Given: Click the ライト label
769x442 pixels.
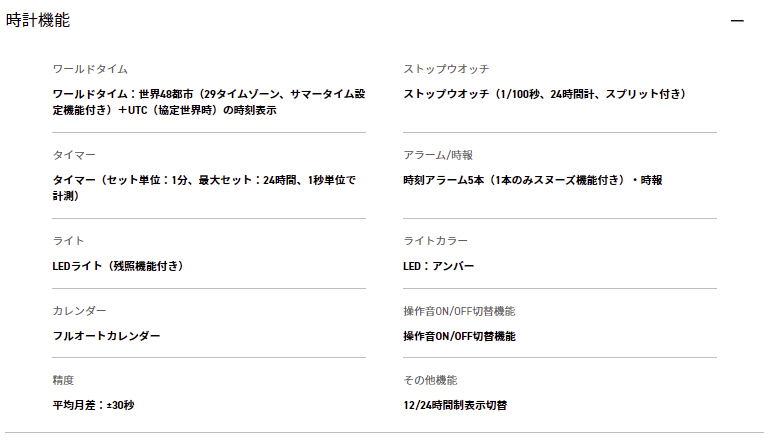Looking at the screenshot, I should pyautogui.click(x=68, y=241).
